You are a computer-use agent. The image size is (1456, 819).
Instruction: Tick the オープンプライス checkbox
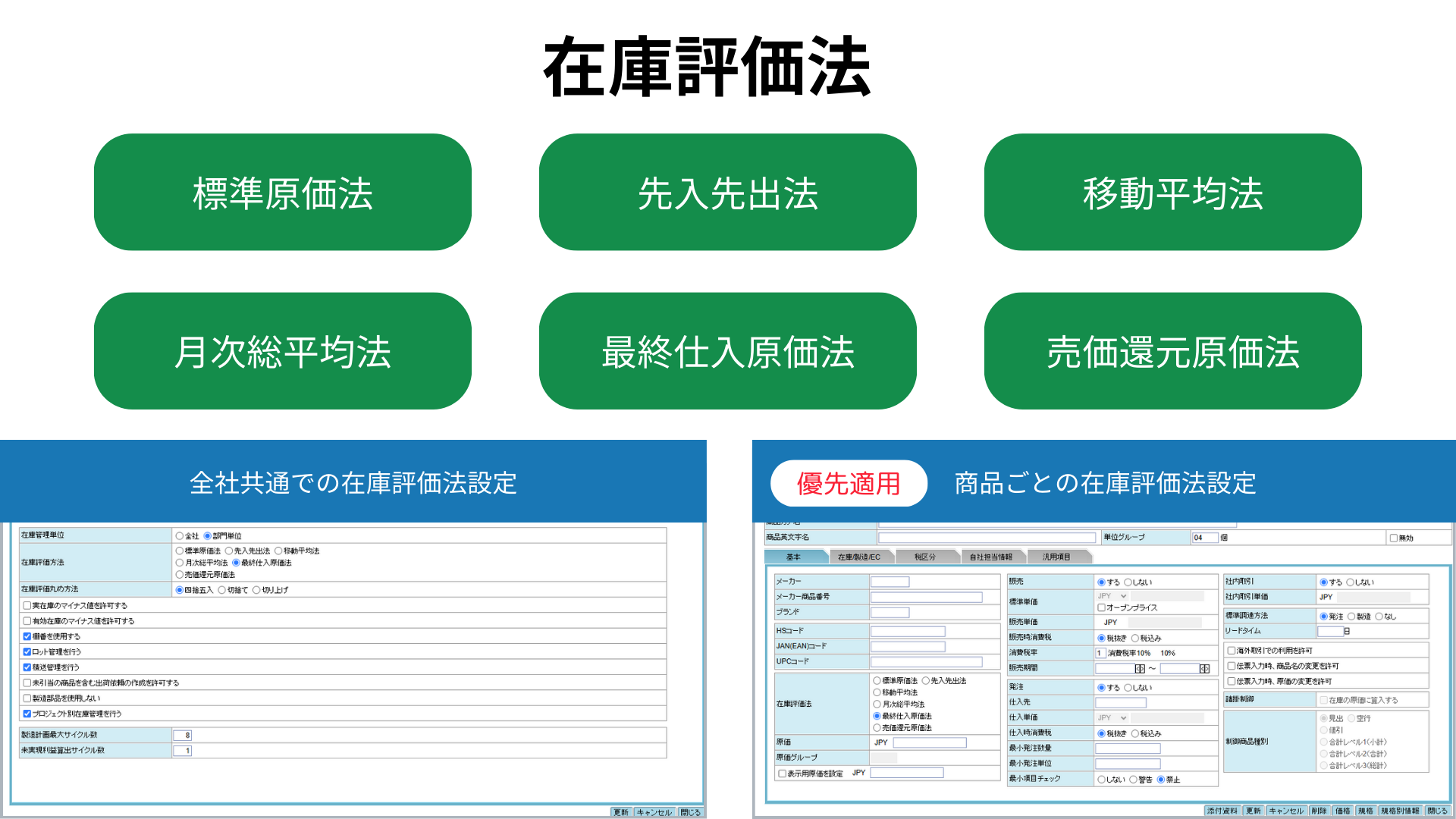pyautogui.click(x=1101, y=608)
